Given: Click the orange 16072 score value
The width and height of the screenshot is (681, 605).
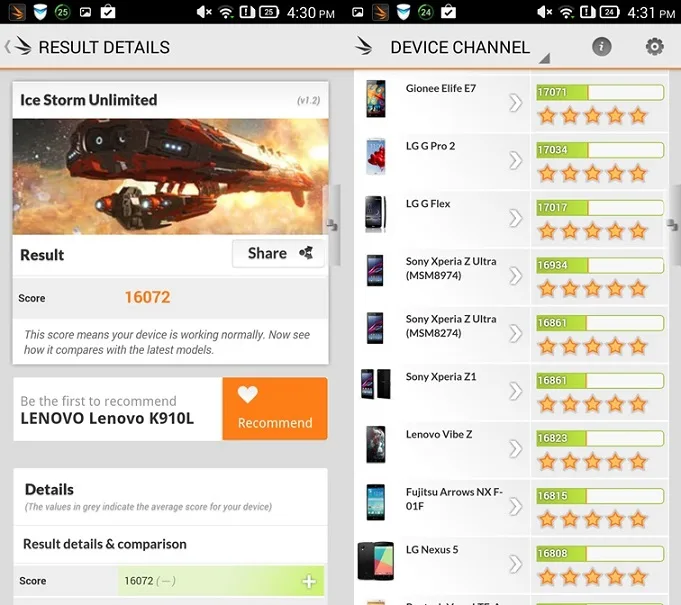Looking at the screenshot, I should tap(148, 297).
